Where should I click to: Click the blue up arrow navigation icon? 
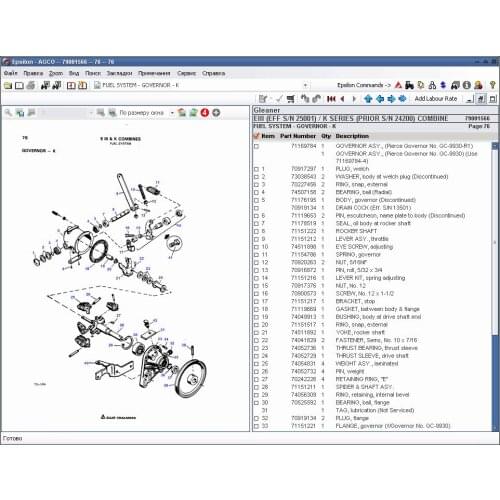(368, 99)
